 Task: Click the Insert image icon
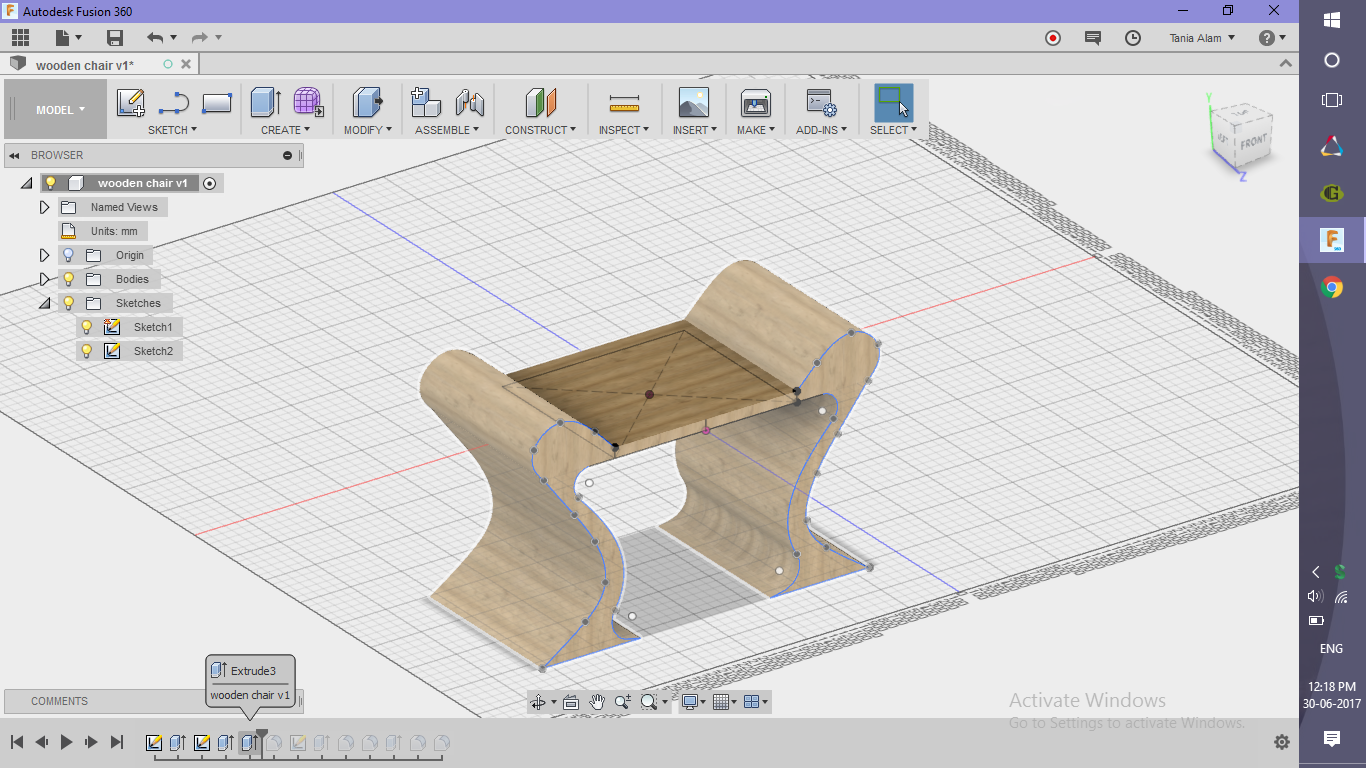[x=693, y=103]
